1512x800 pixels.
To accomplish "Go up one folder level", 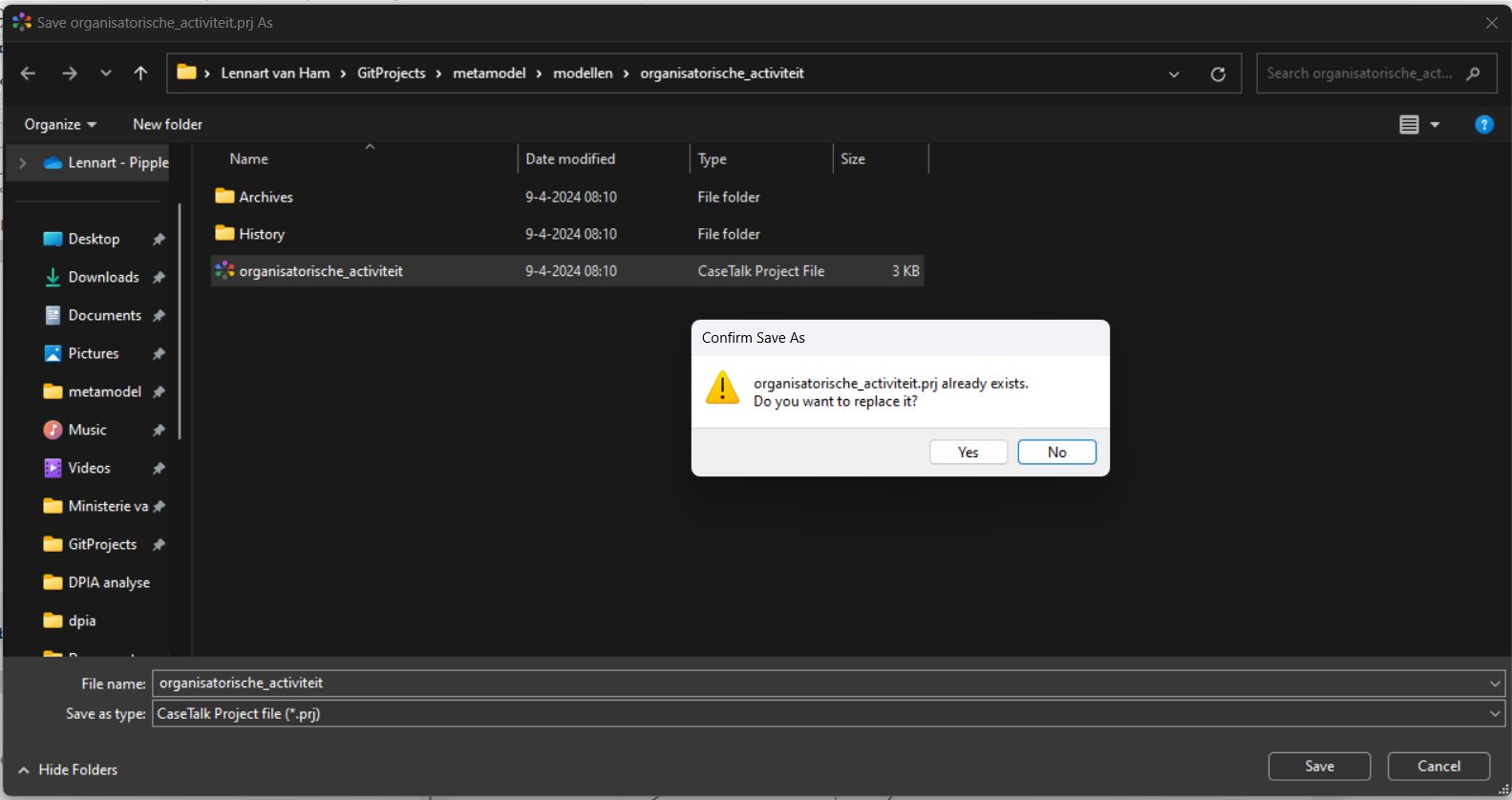I will [140, 74].
